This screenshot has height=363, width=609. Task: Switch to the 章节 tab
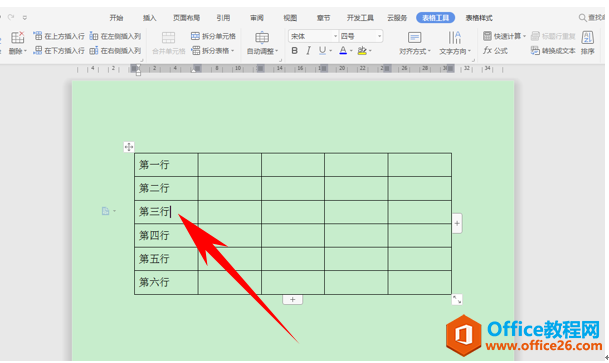(x=323, y=17)
